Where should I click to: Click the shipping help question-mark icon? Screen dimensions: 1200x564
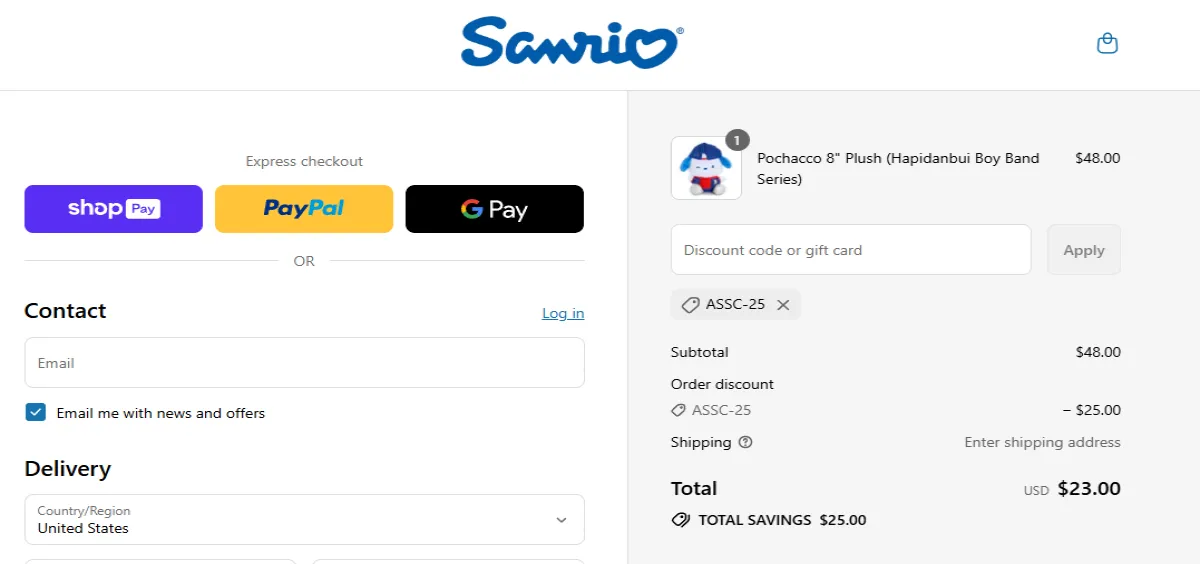point(745,442)
